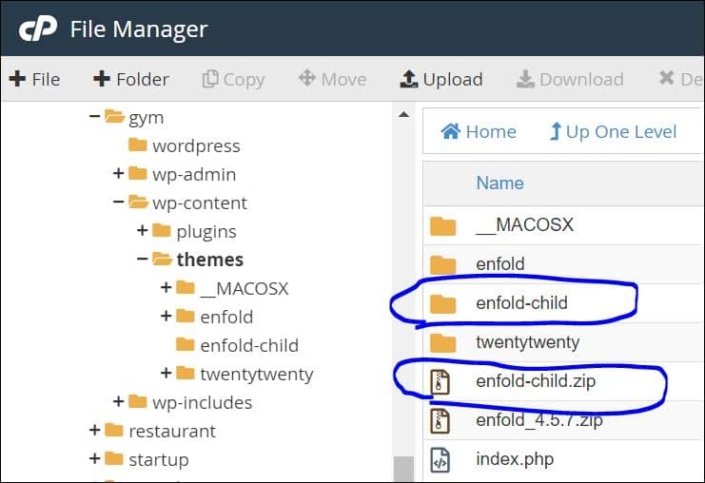Navigate Up One Level
Viewport: 705px width, 483px height.
click(612, 131)
